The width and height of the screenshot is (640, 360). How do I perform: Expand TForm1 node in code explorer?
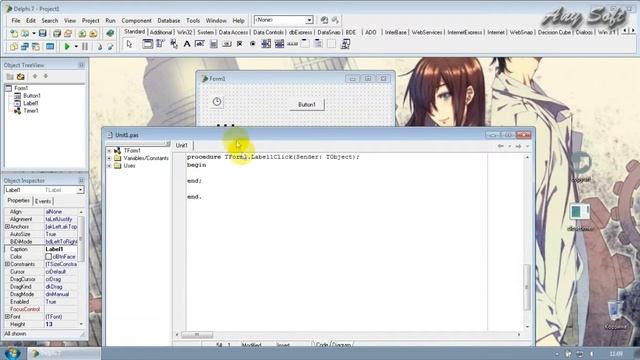tap(109, 151)
